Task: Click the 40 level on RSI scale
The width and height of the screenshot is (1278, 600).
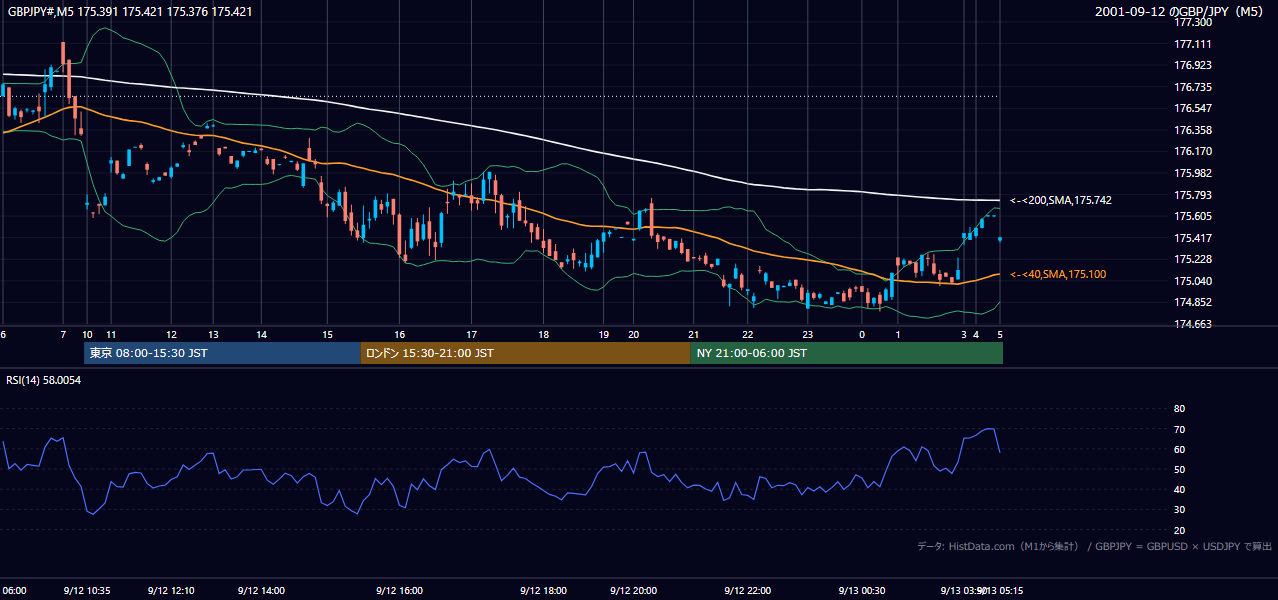Action: tap(1179, 490)
